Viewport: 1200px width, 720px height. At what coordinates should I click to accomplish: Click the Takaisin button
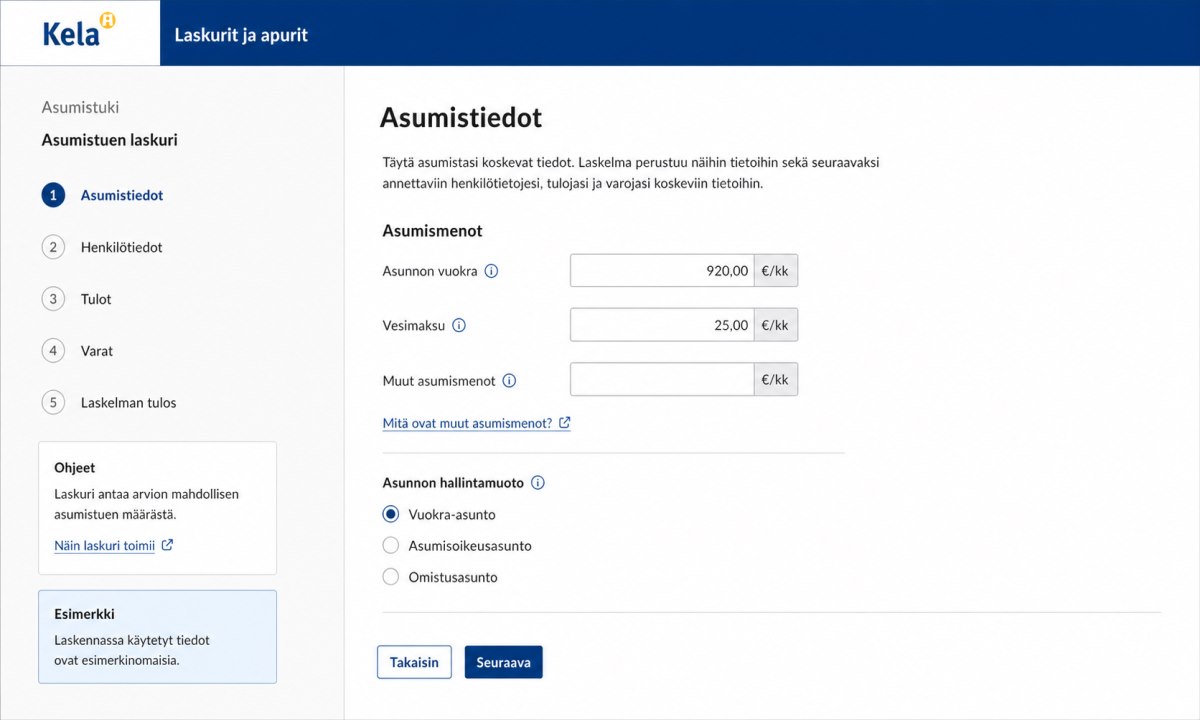pyautogui.click(x=414, y=662)
